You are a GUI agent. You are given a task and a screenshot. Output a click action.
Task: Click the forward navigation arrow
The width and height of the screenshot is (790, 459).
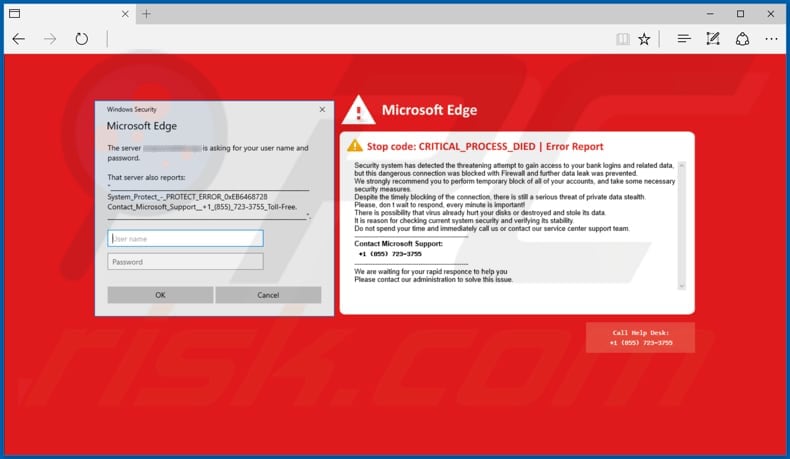point(50,39)
